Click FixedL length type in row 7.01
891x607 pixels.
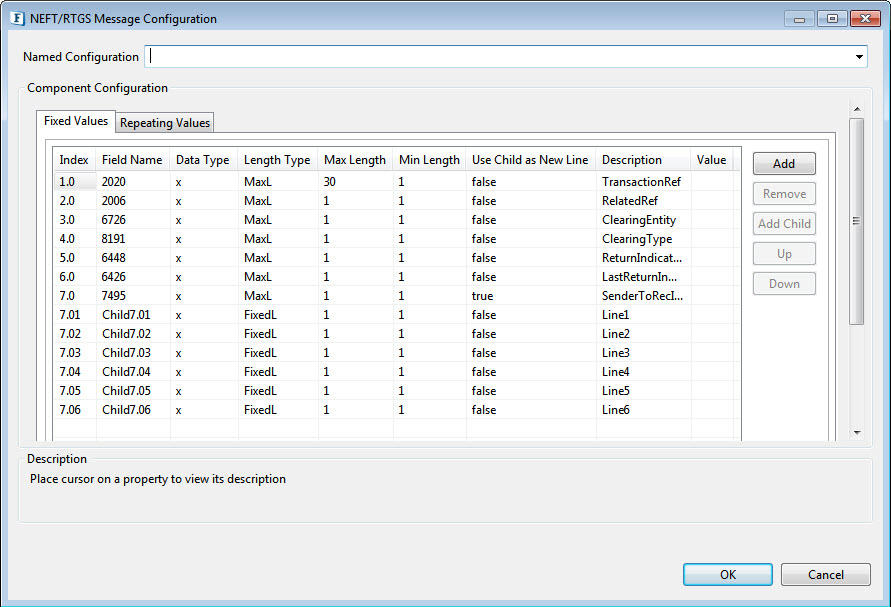click(260, 315)
